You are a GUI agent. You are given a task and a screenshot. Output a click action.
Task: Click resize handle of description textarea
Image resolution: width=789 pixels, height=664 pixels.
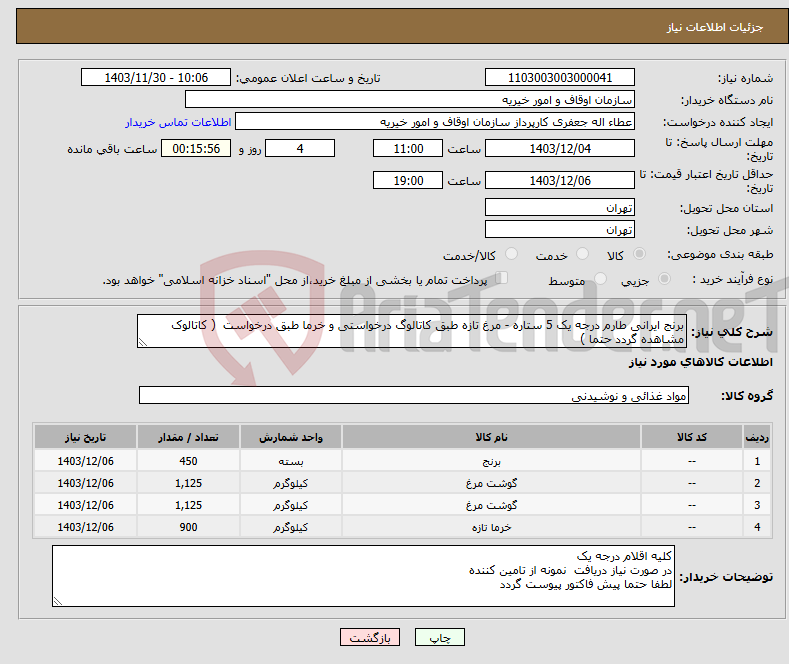pyautogui.click(x=143, y=343)
